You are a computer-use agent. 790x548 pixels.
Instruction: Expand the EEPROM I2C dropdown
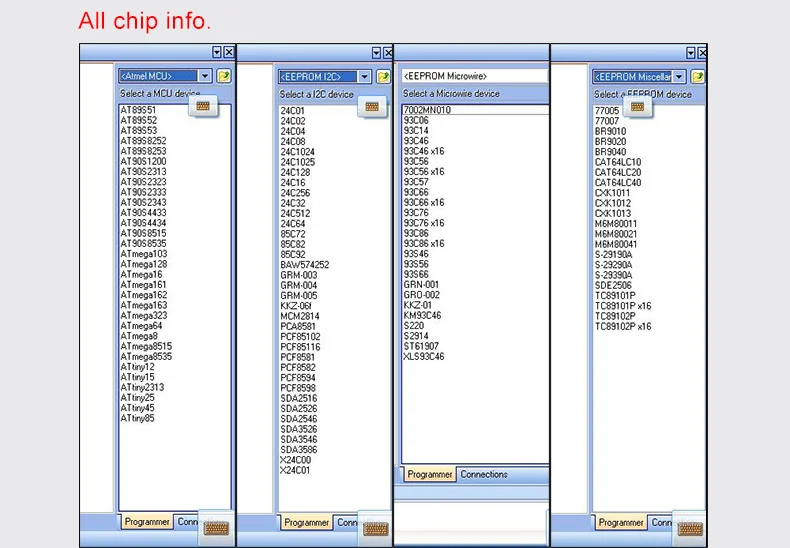tap(364, 77)
